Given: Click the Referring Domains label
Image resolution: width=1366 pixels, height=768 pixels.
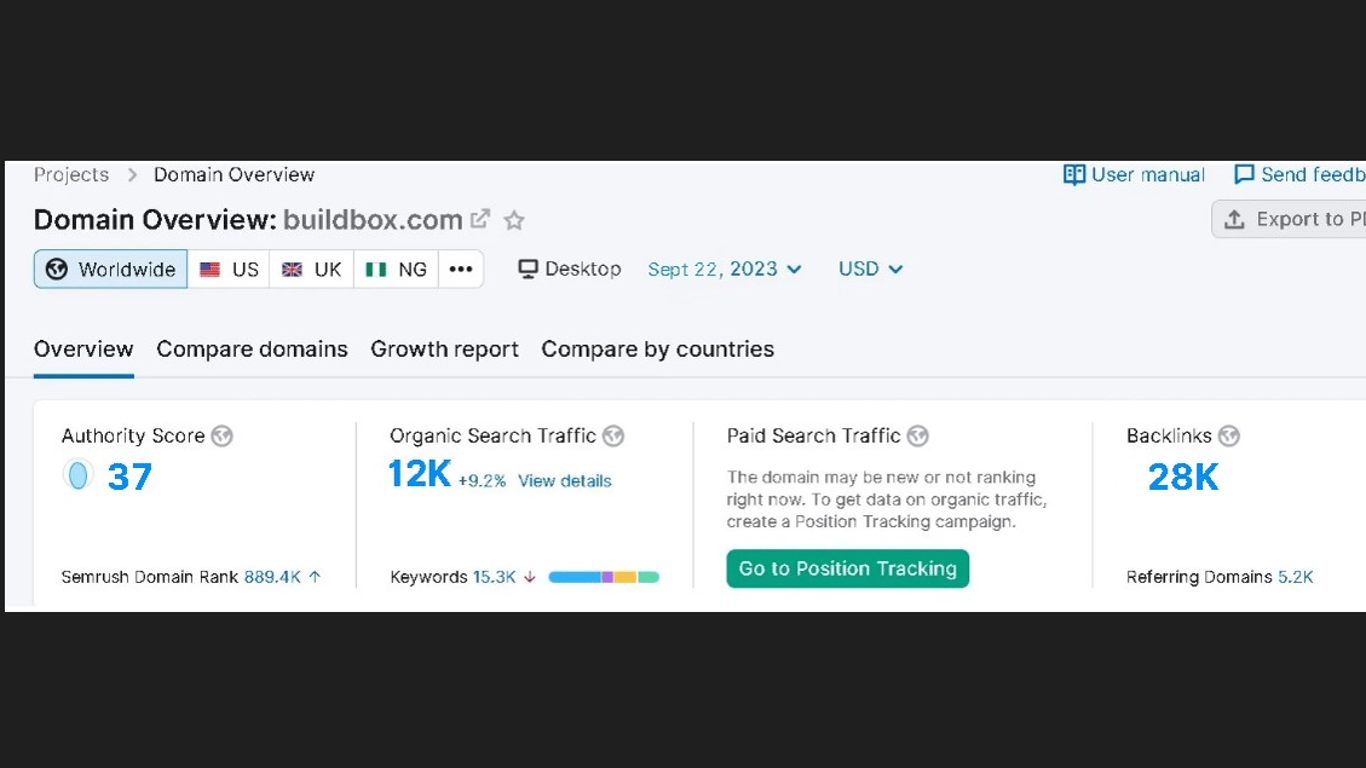Looking at the screenshot, I should point(1199,577).
